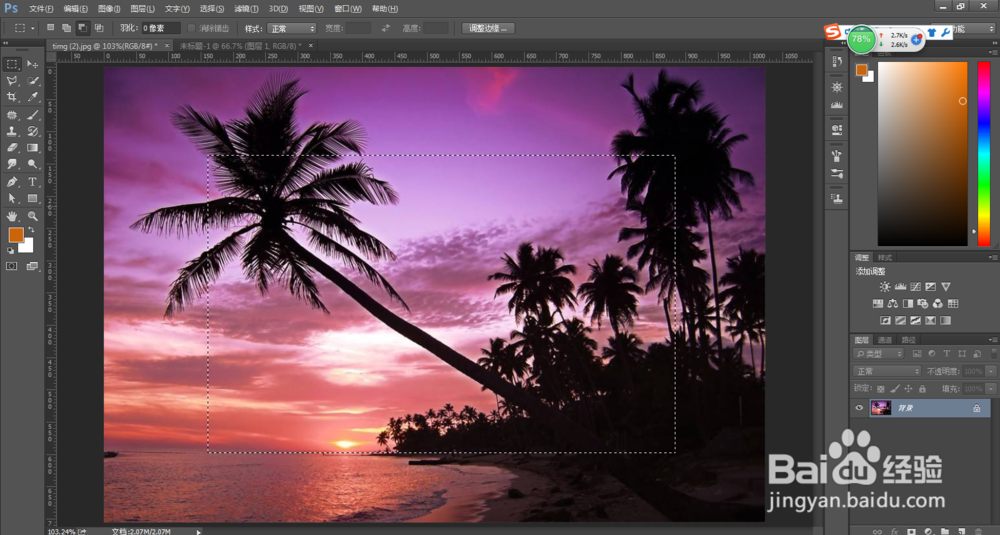Enable Subtract from Selection mode
The height and width of the screenshot is (535, 1000).
[82, 28]
